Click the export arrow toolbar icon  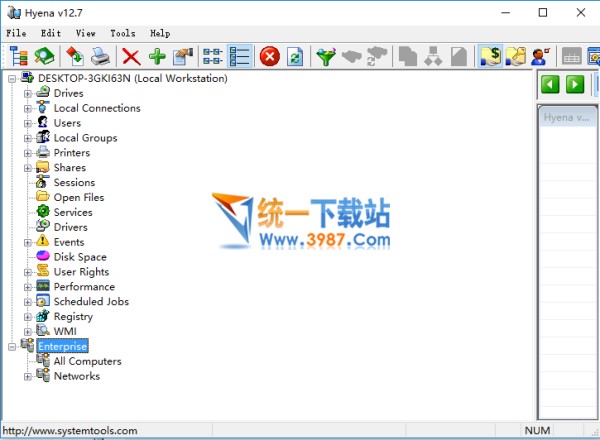tap(75, 57)
